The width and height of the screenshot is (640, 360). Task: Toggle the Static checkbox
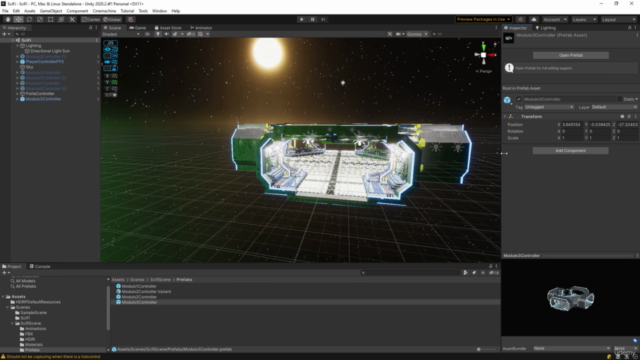620,99
